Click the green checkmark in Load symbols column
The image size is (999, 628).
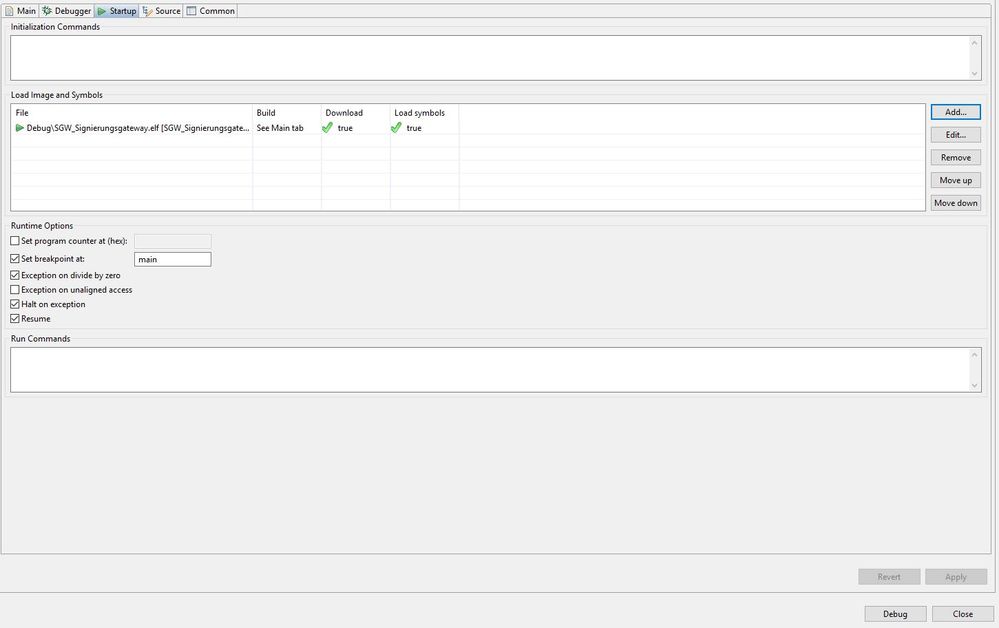coord(396,127)
